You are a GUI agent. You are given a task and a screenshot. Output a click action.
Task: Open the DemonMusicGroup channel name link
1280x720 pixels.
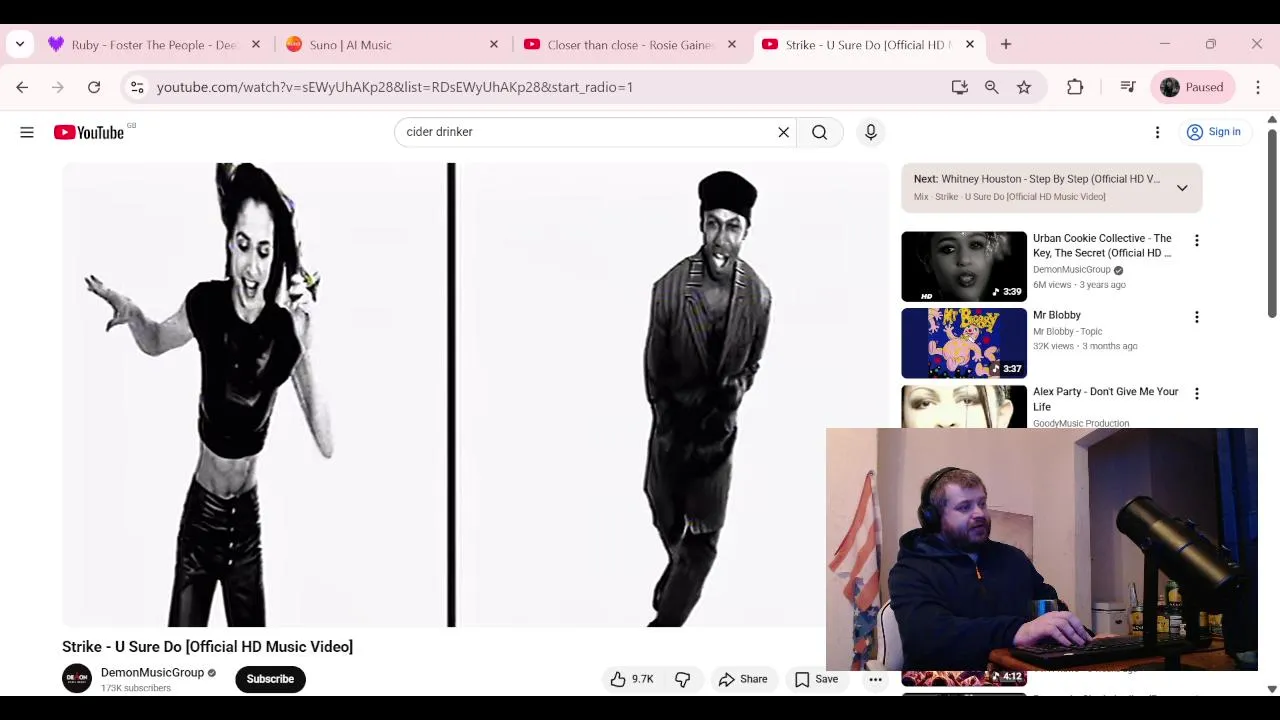click(152, 673)
